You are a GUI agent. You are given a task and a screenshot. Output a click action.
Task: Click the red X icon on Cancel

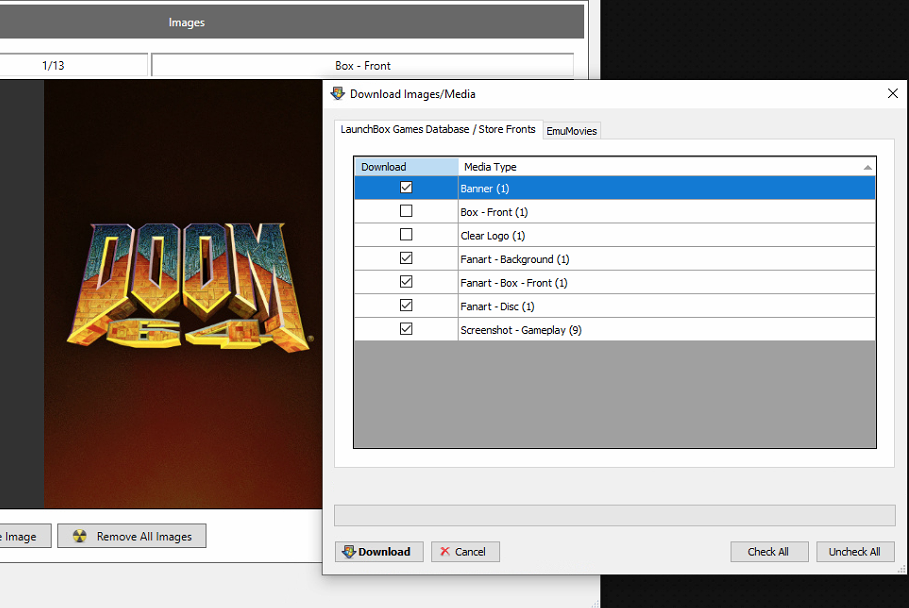pyautogui.click(x=445, y=551)
